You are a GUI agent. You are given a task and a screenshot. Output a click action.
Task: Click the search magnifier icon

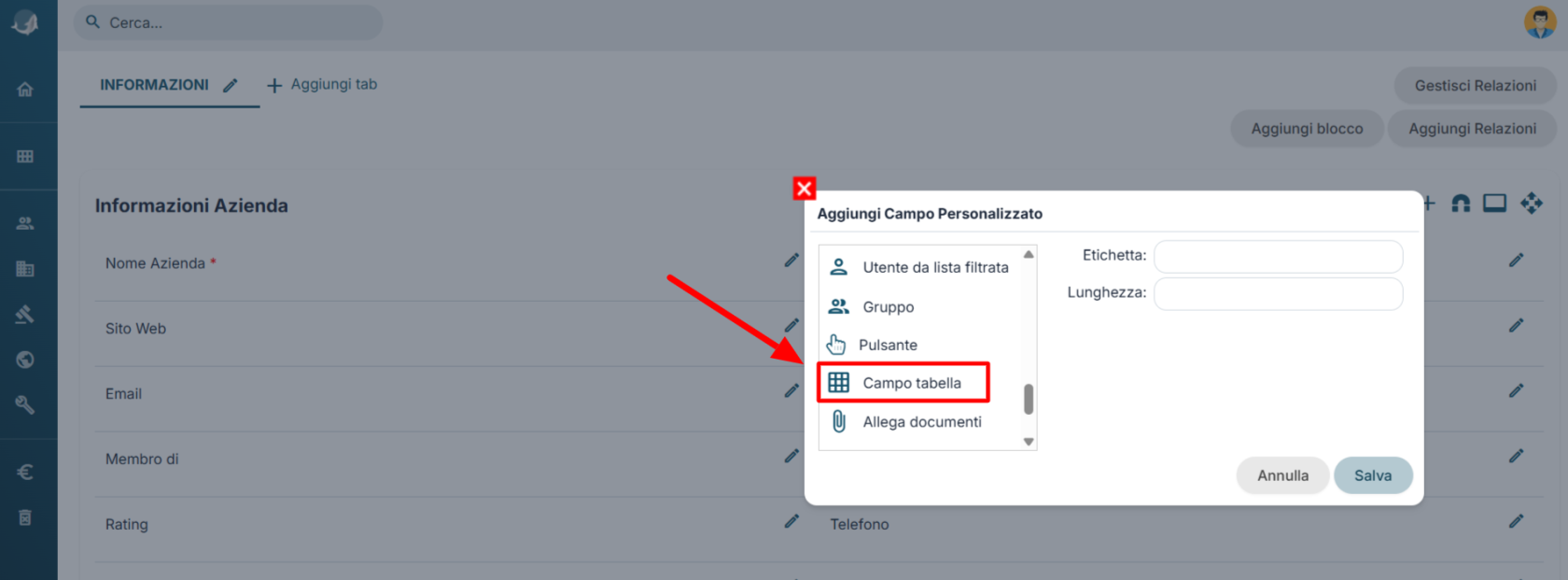coord(92,21)
